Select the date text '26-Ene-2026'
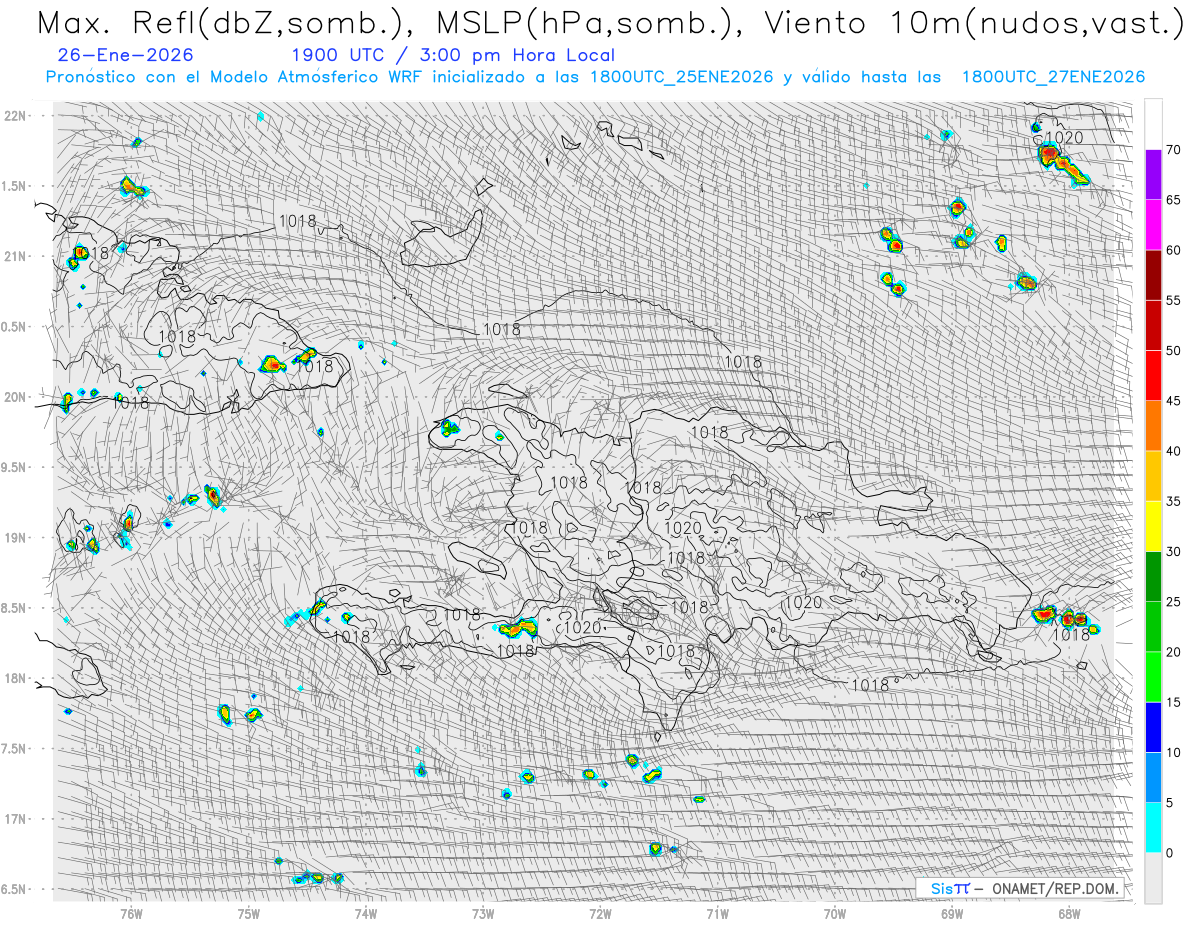The width and height of the screenshot is (1200, 927). coord(126,55)
